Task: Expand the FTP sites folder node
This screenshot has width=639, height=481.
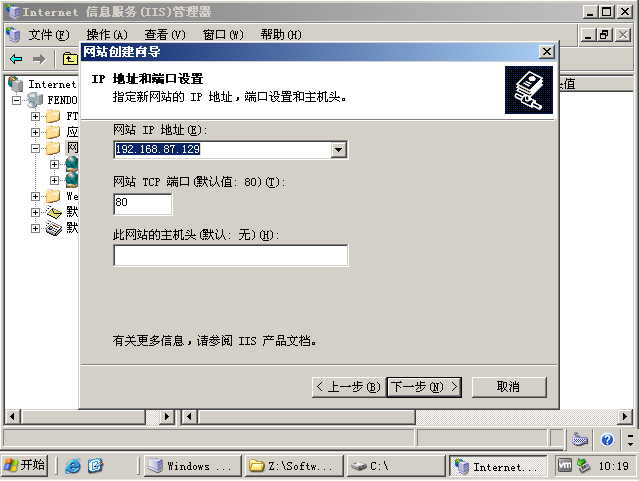Action: [35, 117]
